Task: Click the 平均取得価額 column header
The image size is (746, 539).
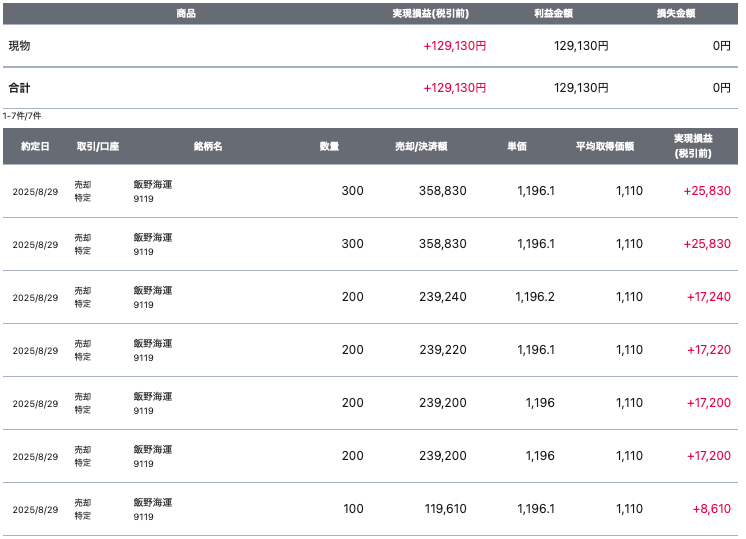Action: [x=605, y=147]
